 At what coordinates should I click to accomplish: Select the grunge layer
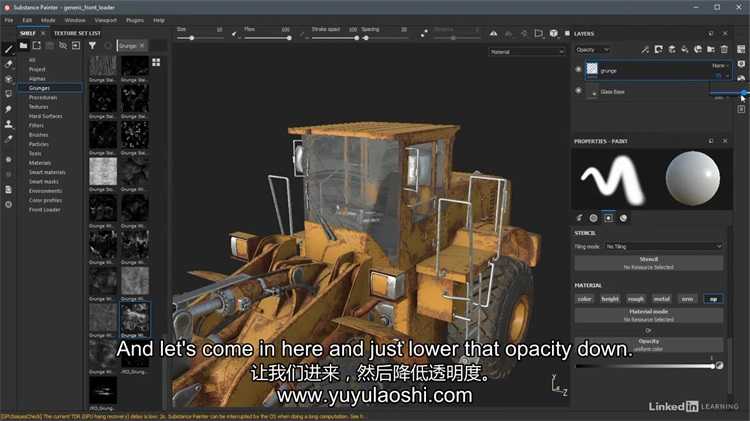point(658,70)
